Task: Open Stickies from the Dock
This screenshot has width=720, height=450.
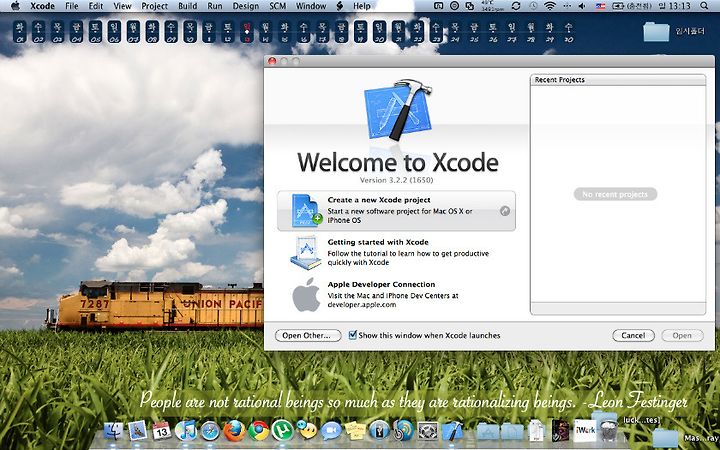Action: (x=355, y=431)
